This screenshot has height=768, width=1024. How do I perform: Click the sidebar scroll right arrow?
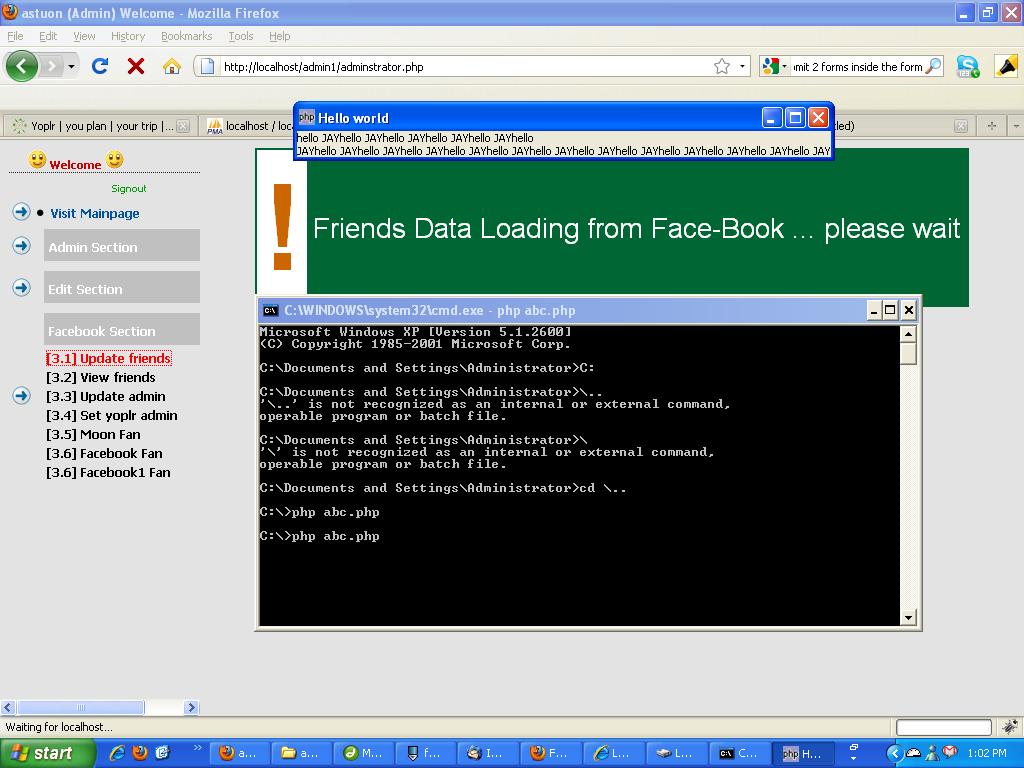(x=191, y=707)
